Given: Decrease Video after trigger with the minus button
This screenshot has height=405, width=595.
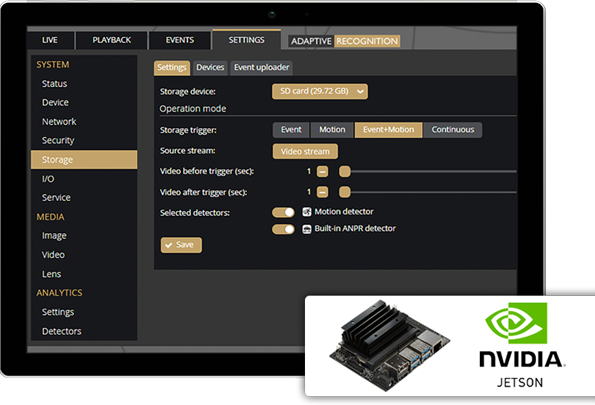Looking at the screenshot, I should coord(322,192).
